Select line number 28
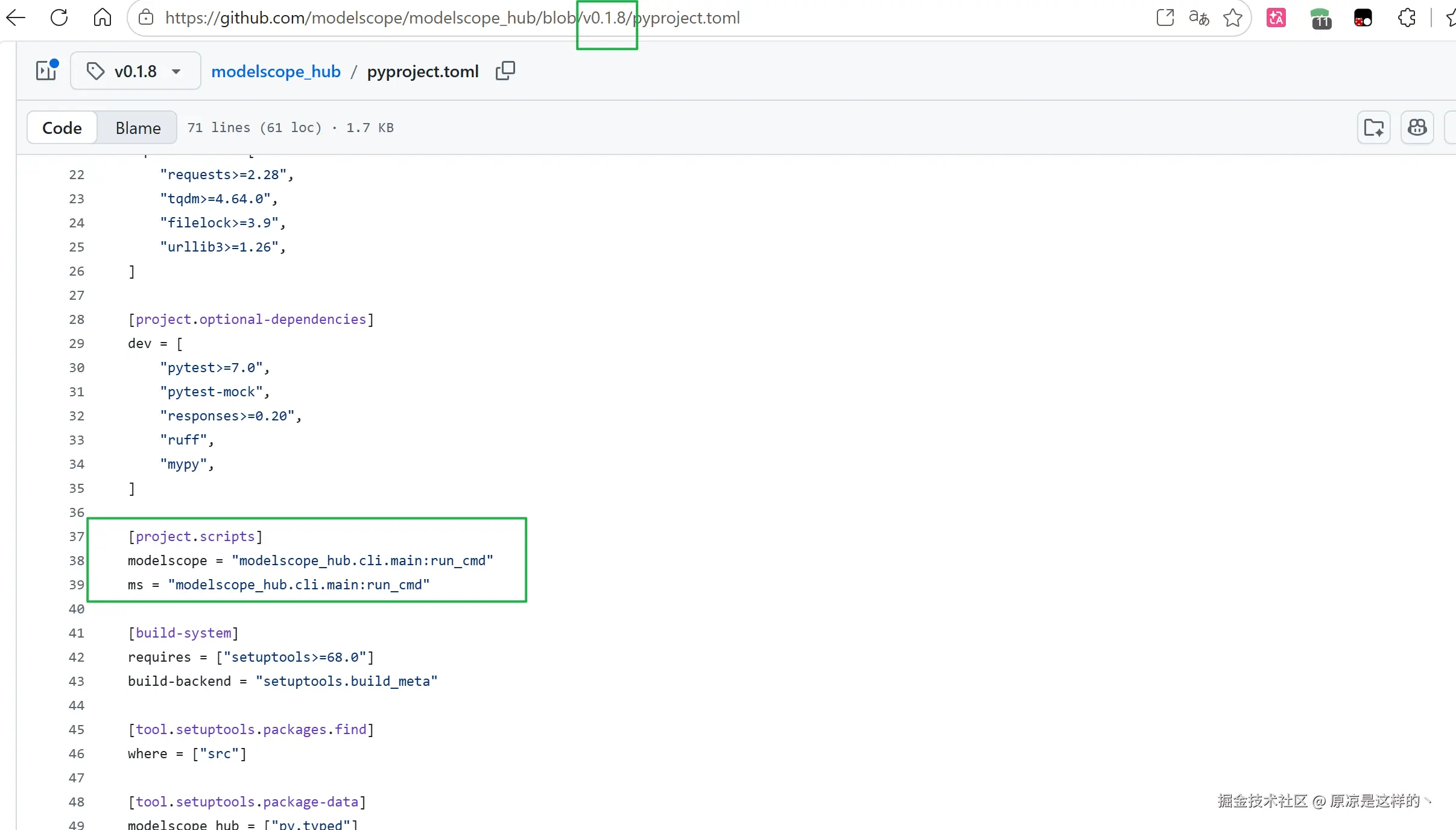Screen dimensions: 1456x830 tap(77, 319)
